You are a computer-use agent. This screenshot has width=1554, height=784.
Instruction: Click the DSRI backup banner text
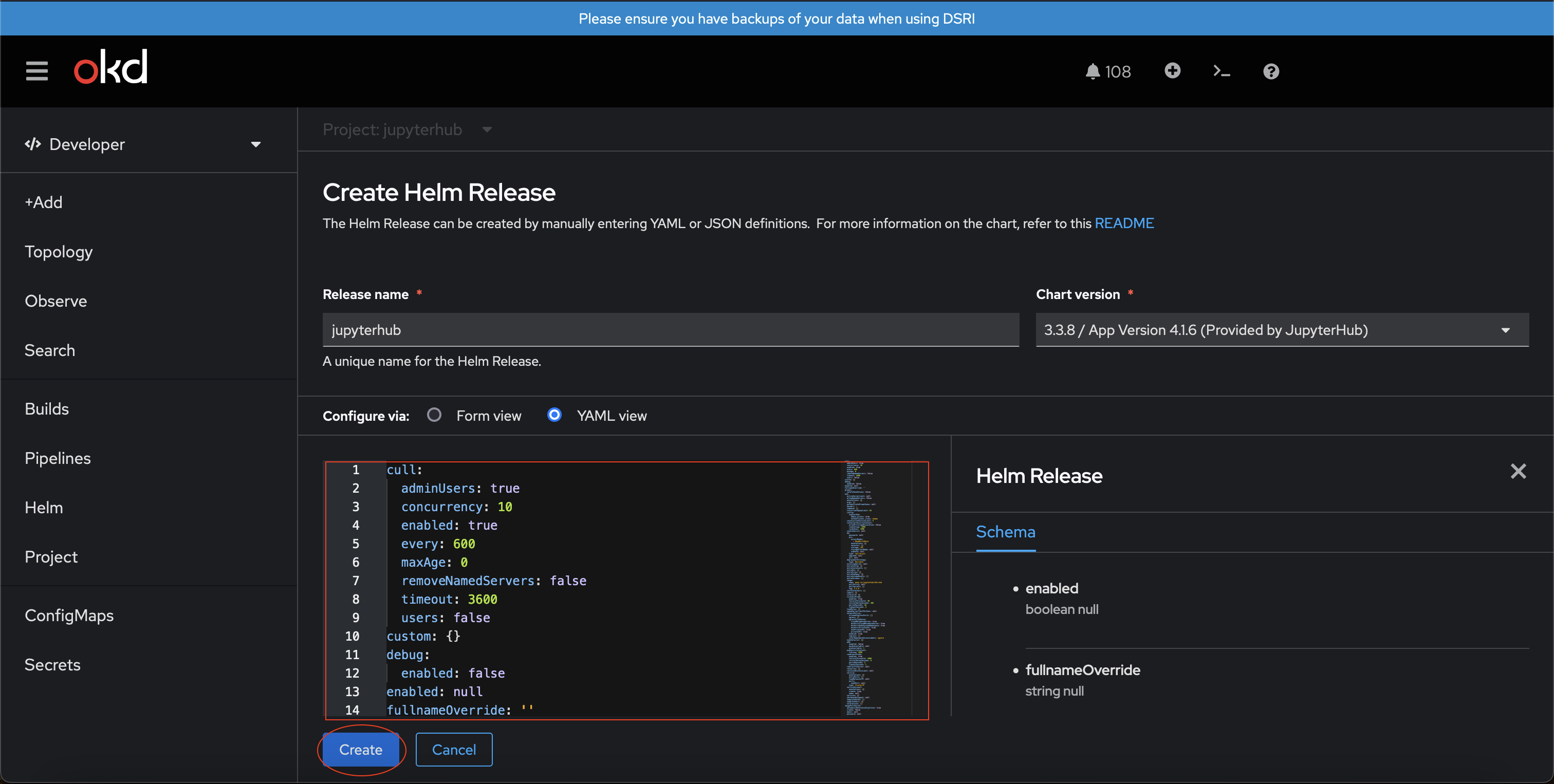coord(776,18)
